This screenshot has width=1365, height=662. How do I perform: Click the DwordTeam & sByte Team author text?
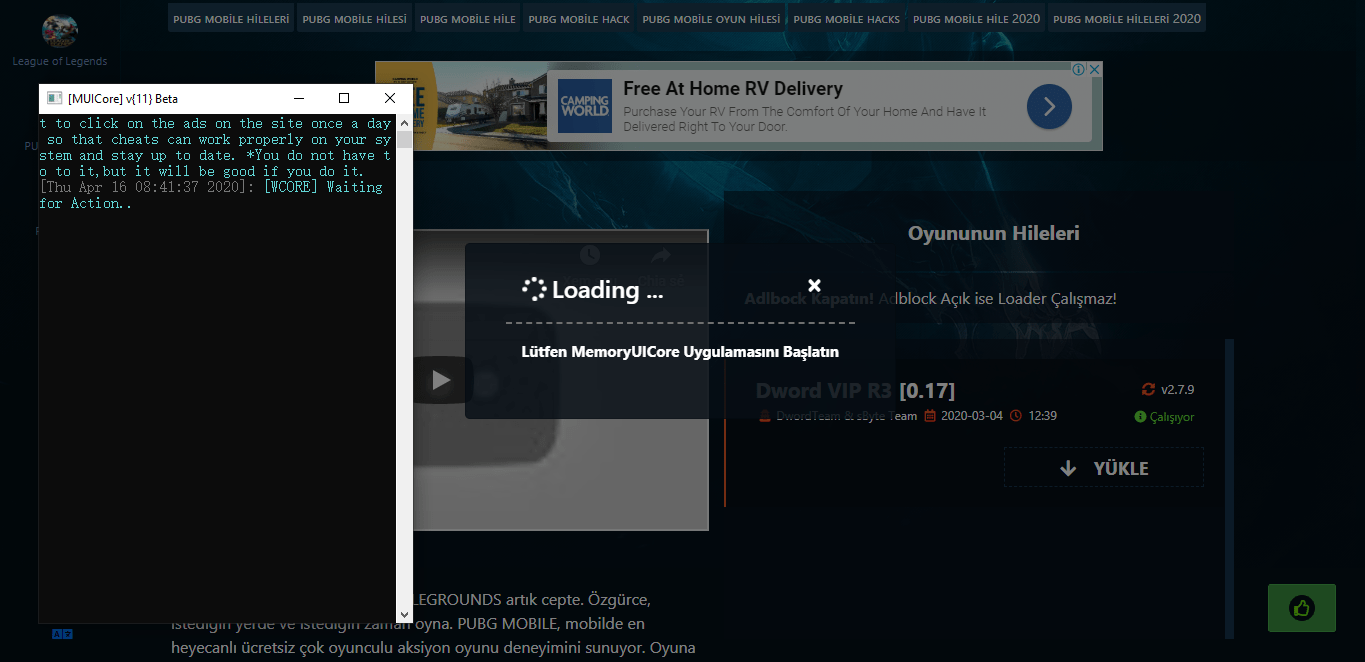point(846,416)
